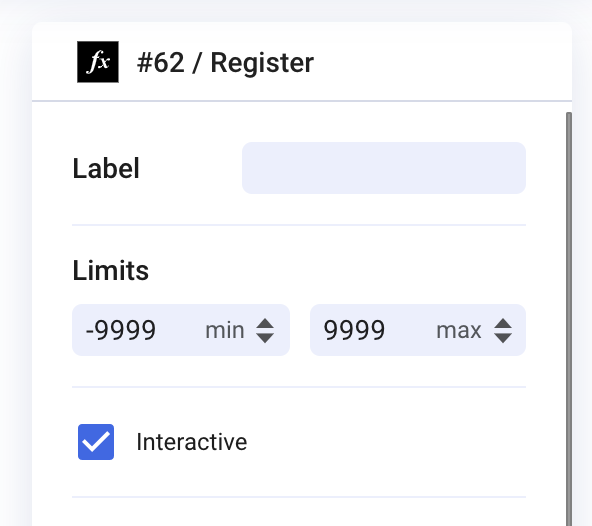Increase the min limit with up arrow
The image size is (592, 526).
coord(265,324)
